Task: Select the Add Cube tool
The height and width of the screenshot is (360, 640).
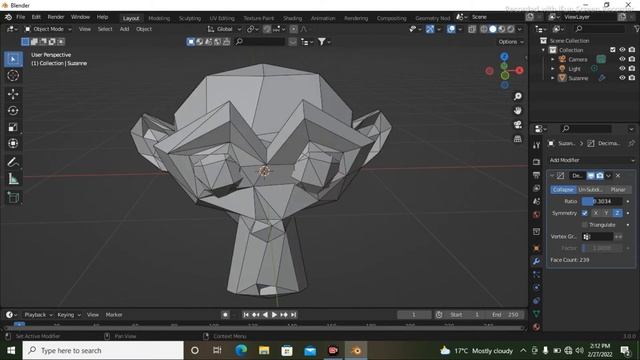Action: pyautogui.click(x=13, y=198)
